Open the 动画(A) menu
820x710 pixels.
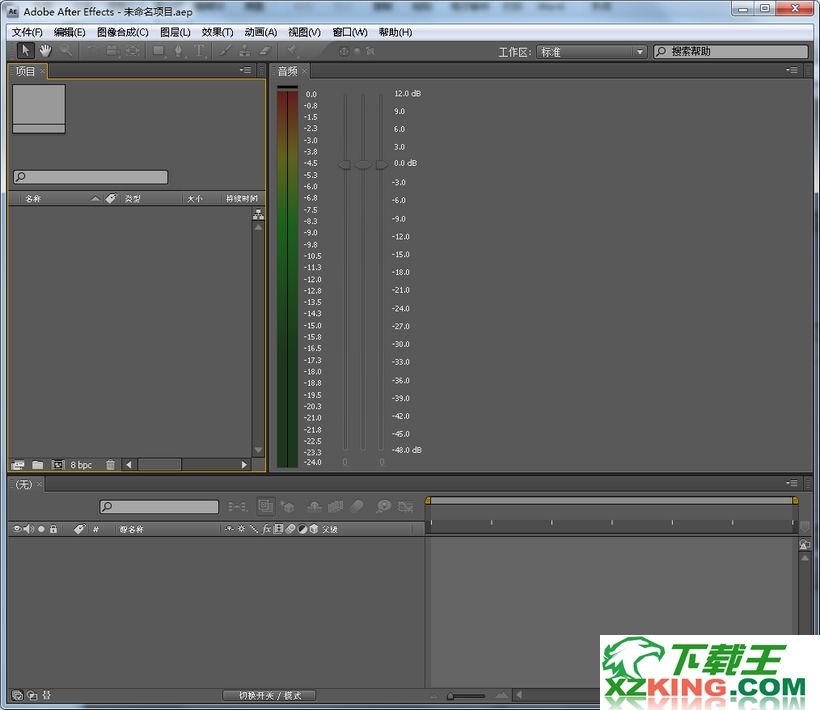click(260, 32)
